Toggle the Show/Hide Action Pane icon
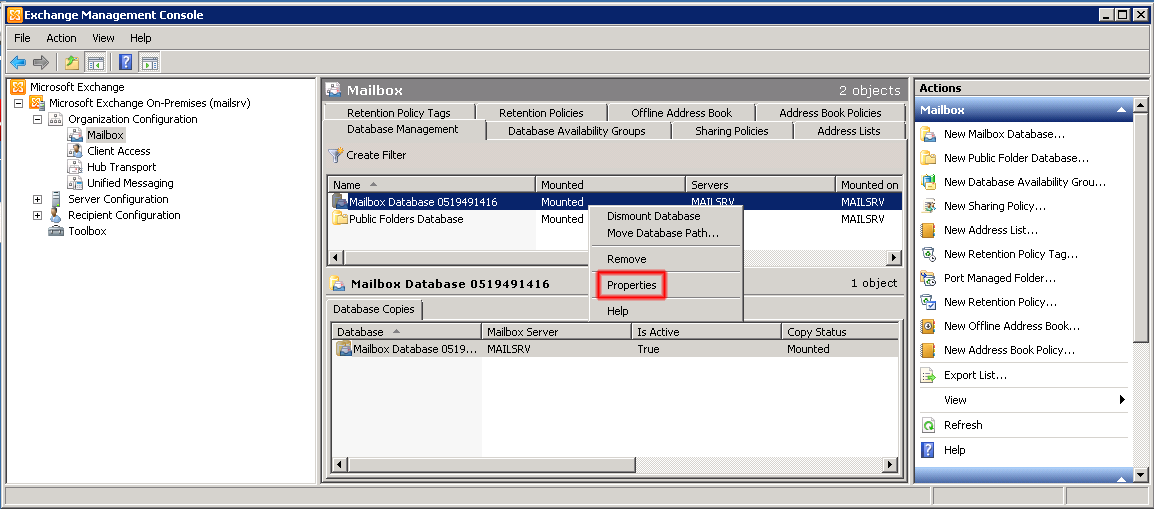Screen dimensions: 1154x509 pyautogui.click(x=149, y=63)
